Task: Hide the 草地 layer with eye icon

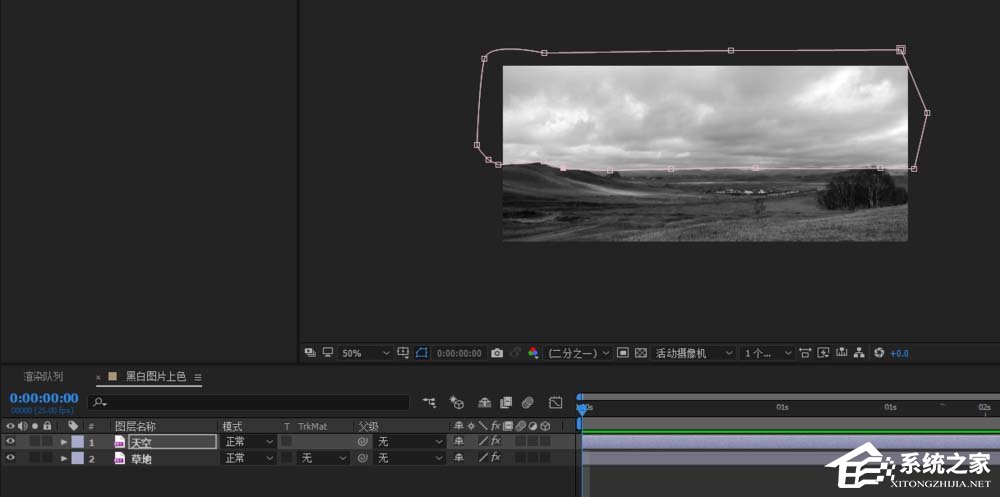Action: (x=11, y=458)
